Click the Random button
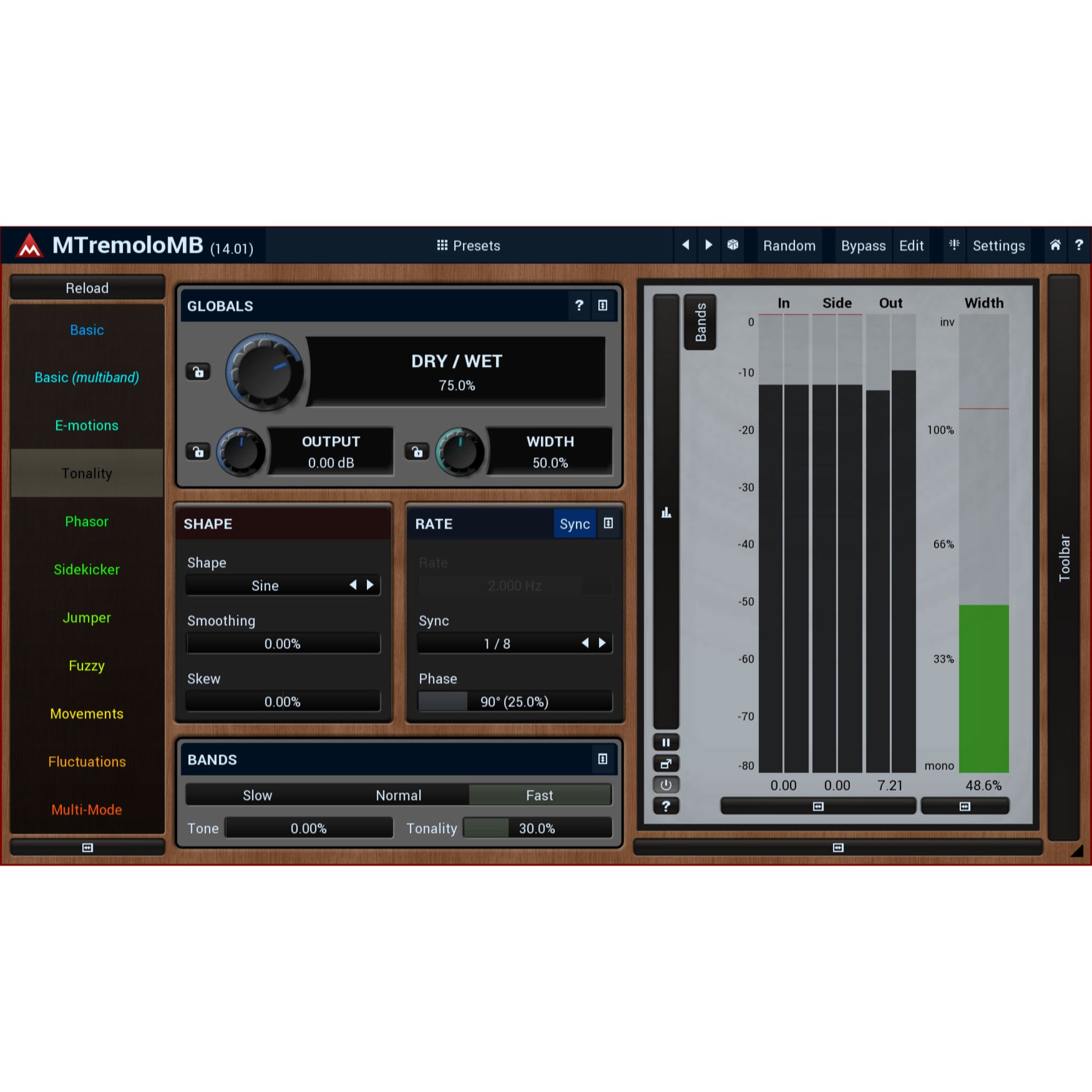The width and height of the screenshot is (1092, 1092). (x=789, y=246)
